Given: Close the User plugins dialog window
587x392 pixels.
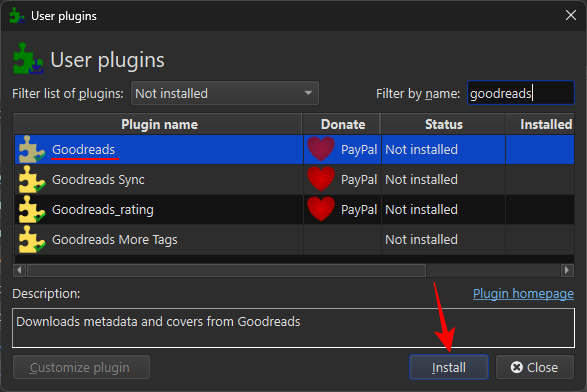Looking at the screenshot, I should 571,15.
